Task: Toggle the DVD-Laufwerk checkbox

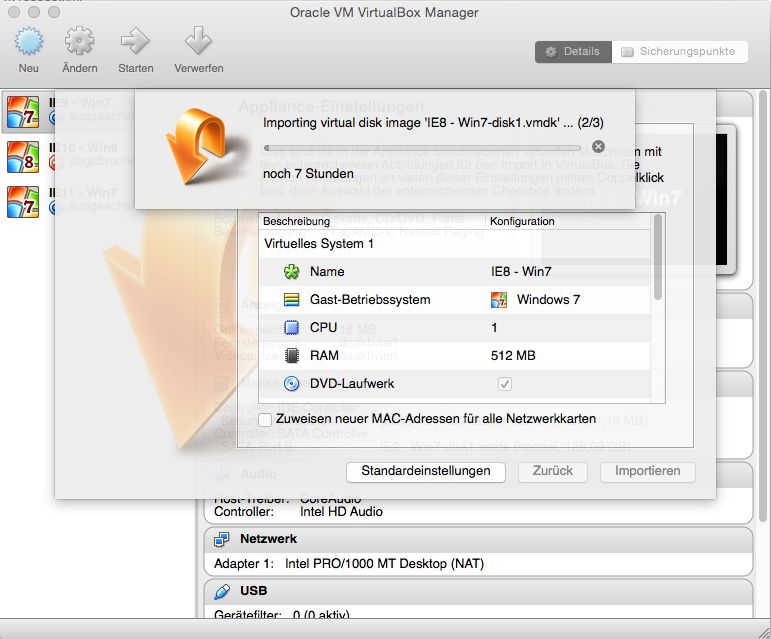Action: click(x=505, y=383)
